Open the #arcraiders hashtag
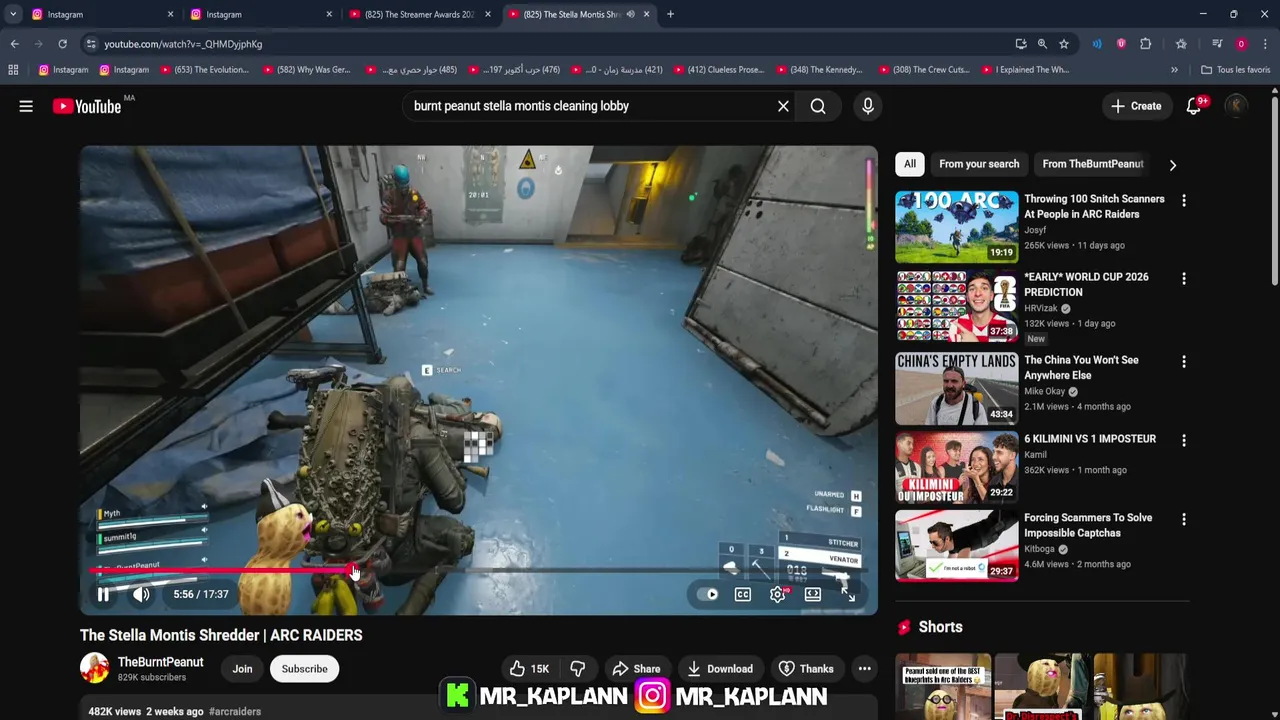The height and width of the screenshot is (720, 1280). coord(235,712)
